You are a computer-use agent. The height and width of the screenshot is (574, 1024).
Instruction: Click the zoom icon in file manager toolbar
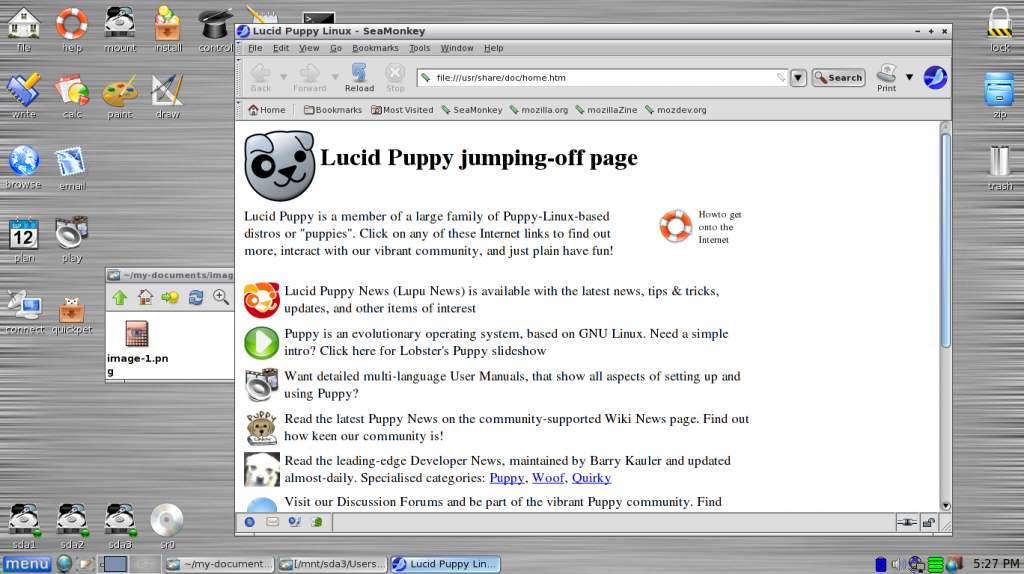tap(221, 298)
